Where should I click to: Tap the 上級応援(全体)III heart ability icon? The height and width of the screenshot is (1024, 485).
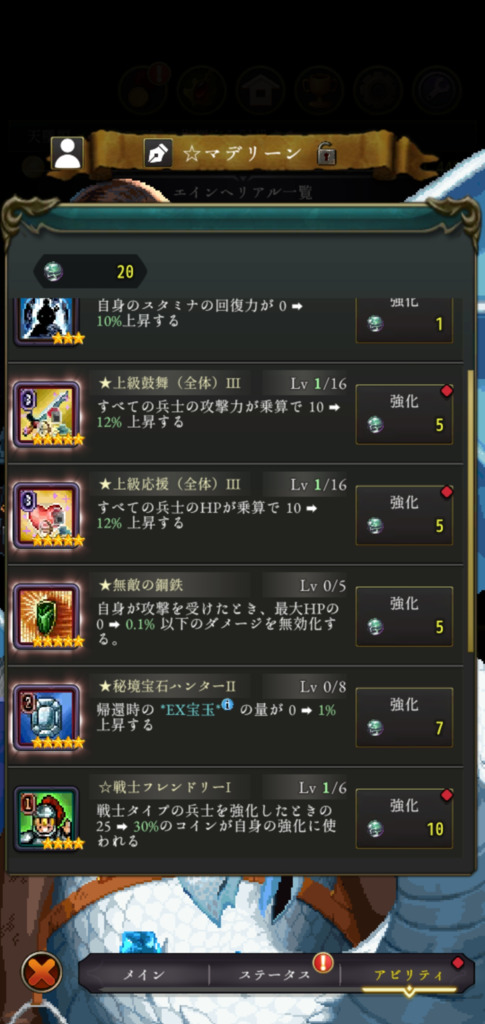coord(46,515)
